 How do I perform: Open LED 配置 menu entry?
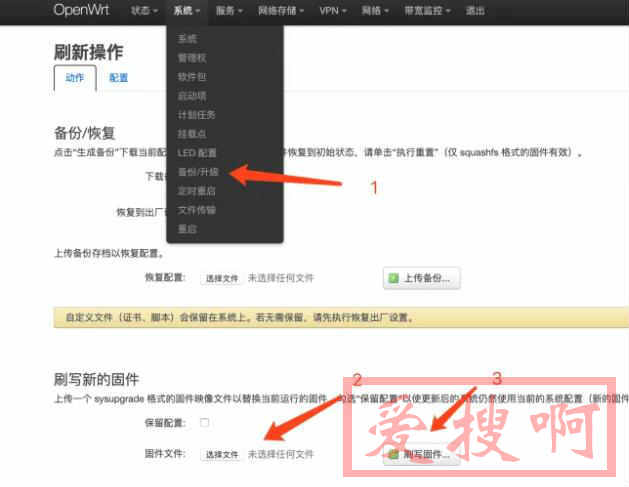(x=197, y=153)
